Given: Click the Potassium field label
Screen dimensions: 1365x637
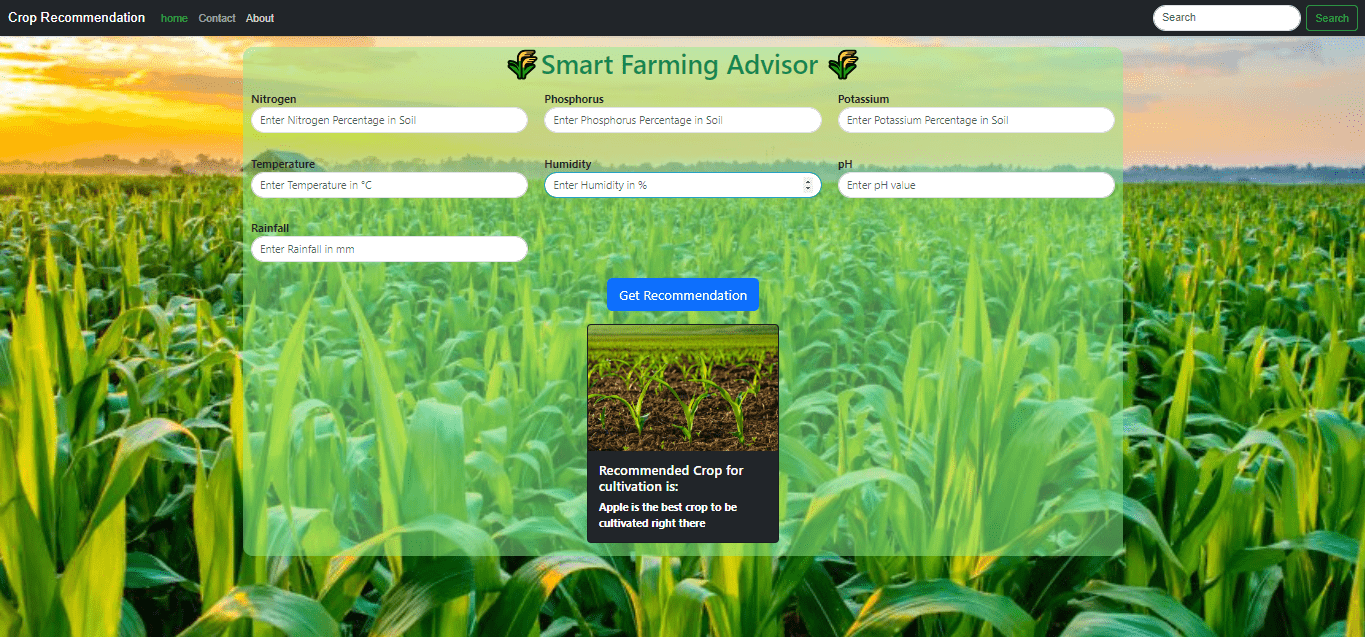Looking at the screenshot, I should [864, 99].
